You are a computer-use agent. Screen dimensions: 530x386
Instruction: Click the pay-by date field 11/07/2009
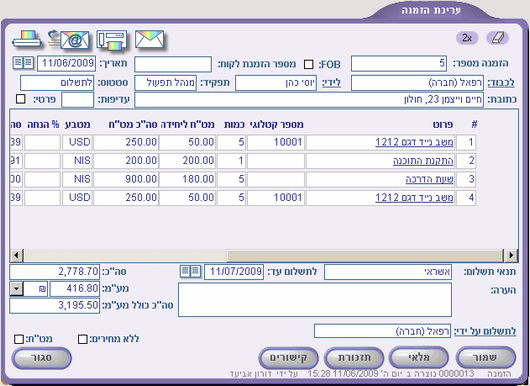pos(234,272)
